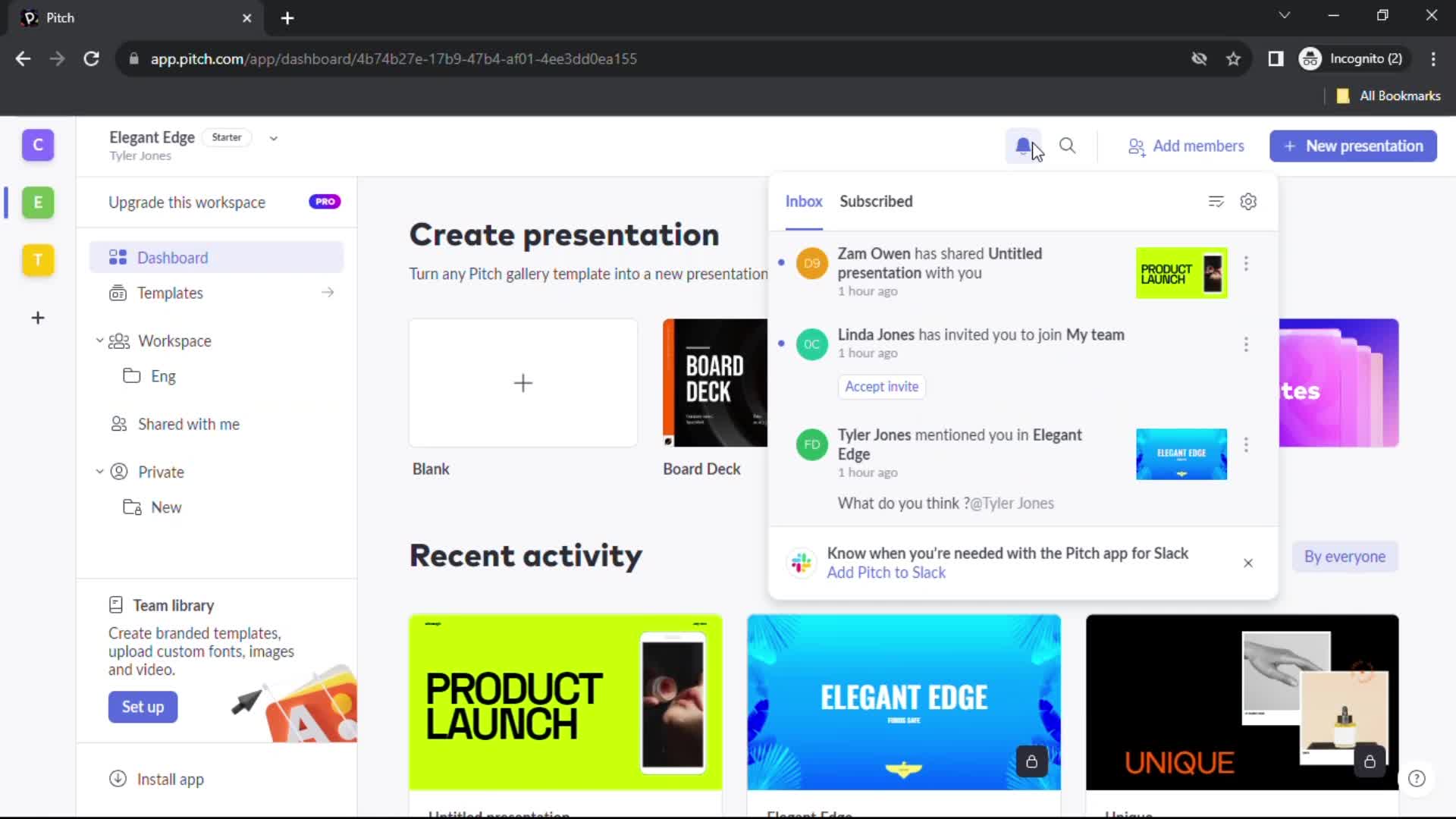Click the Dashboard sidebar item
Image resolution: width=1456 pixels, height=819 pixels.
point(172,258)
